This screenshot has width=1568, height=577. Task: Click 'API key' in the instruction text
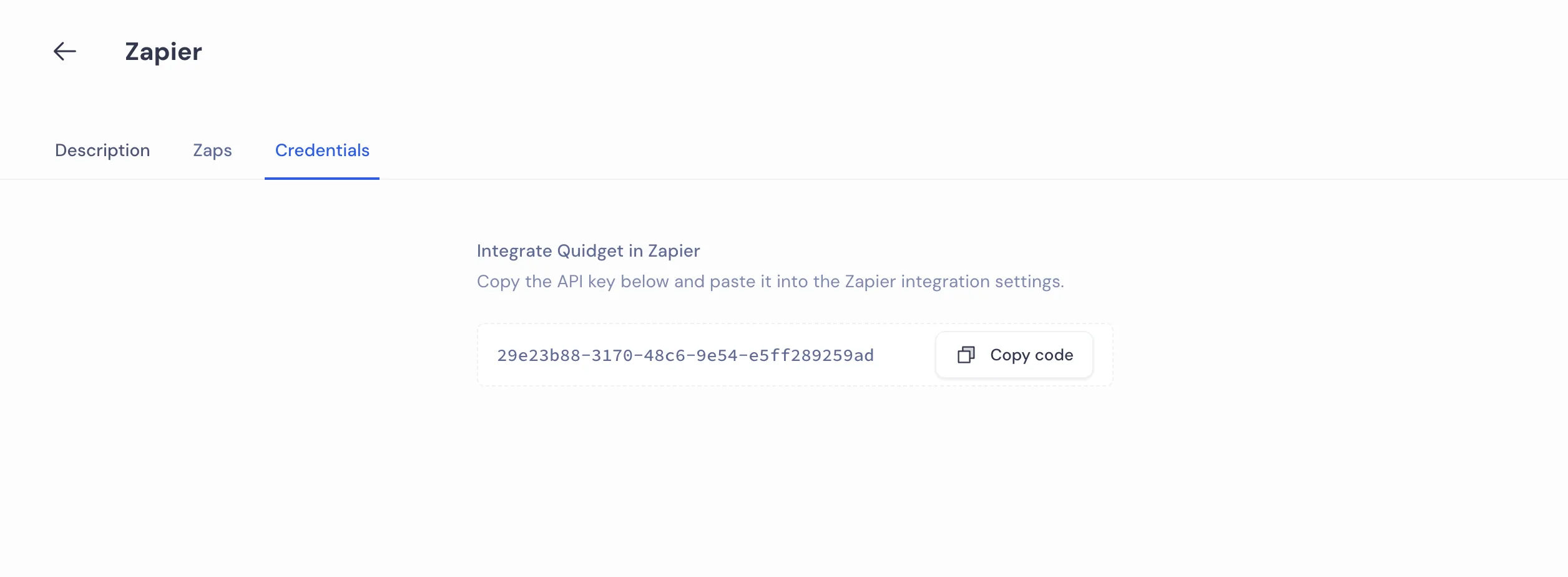pos(586,282)
